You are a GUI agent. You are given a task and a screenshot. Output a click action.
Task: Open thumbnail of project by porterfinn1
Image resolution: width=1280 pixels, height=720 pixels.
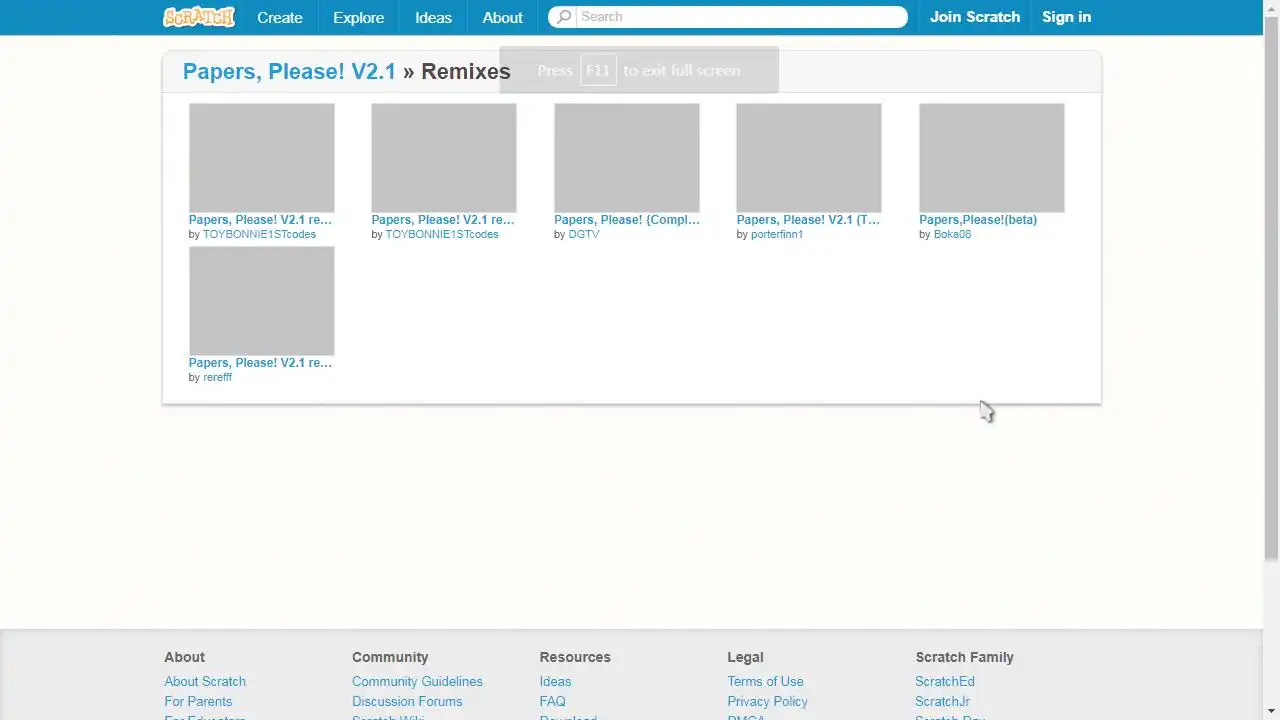click(x=809, y=157)
